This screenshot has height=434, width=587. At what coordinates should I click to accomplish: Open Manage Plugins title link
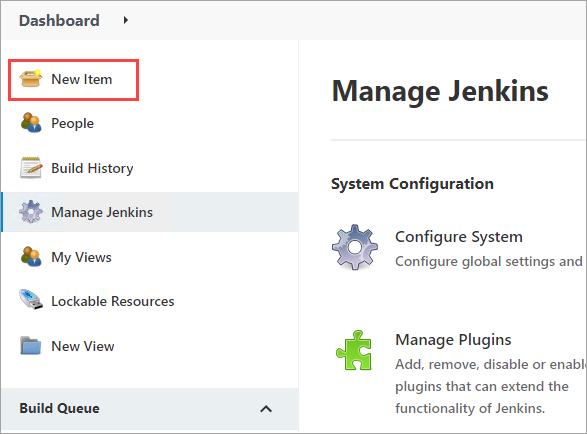coord(453,340)
